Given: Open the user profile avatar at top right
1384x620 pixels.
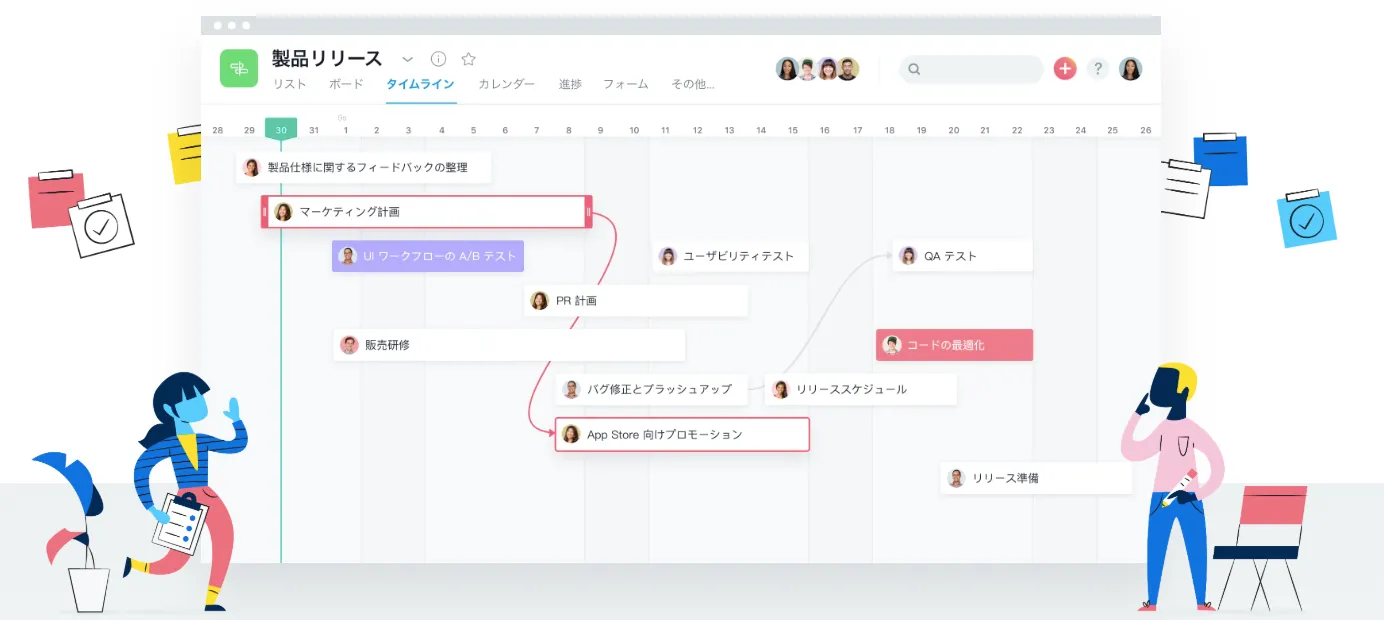Looking at the screenshot, I should 1130,69.
